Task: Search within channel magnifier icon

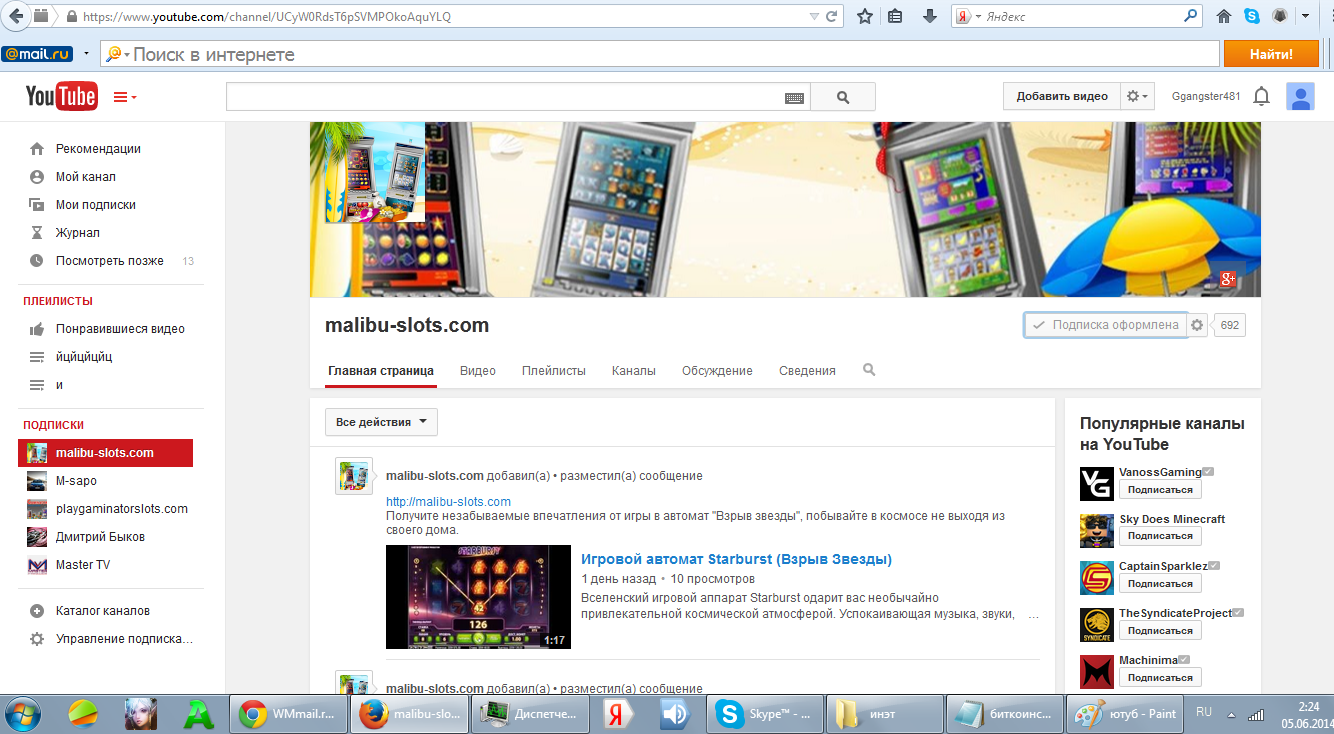Action: 869,370
